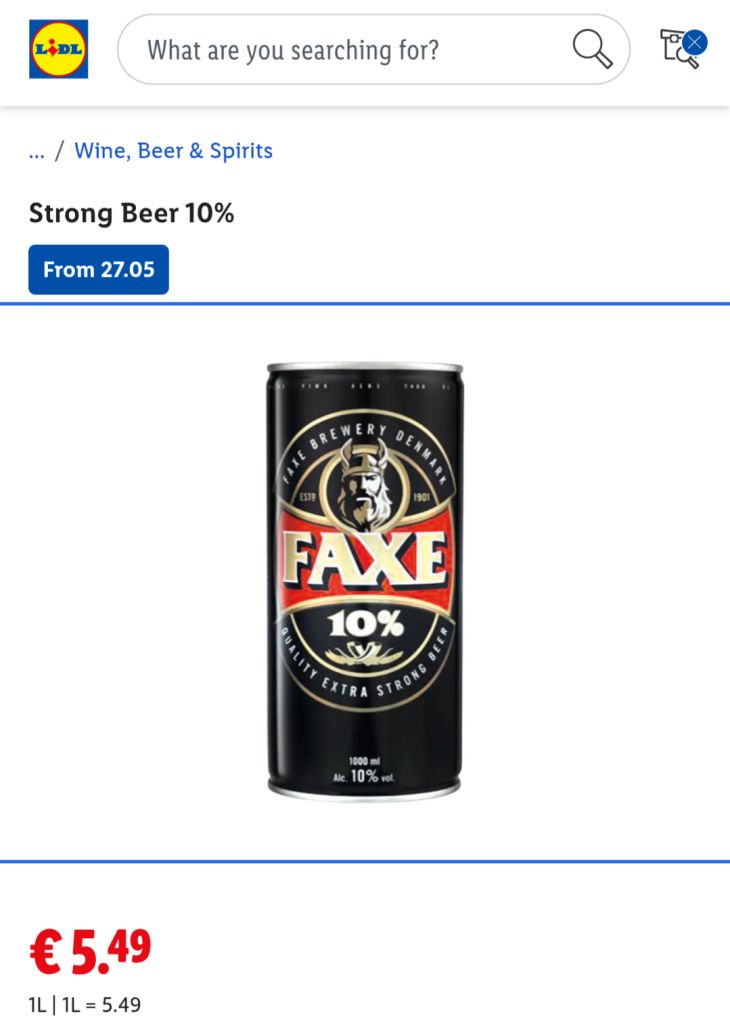Image resolution: width=730 pixels, height=1024 pixels.
Task: Select the Strong Beer 10% title
Action: point(131,214)
